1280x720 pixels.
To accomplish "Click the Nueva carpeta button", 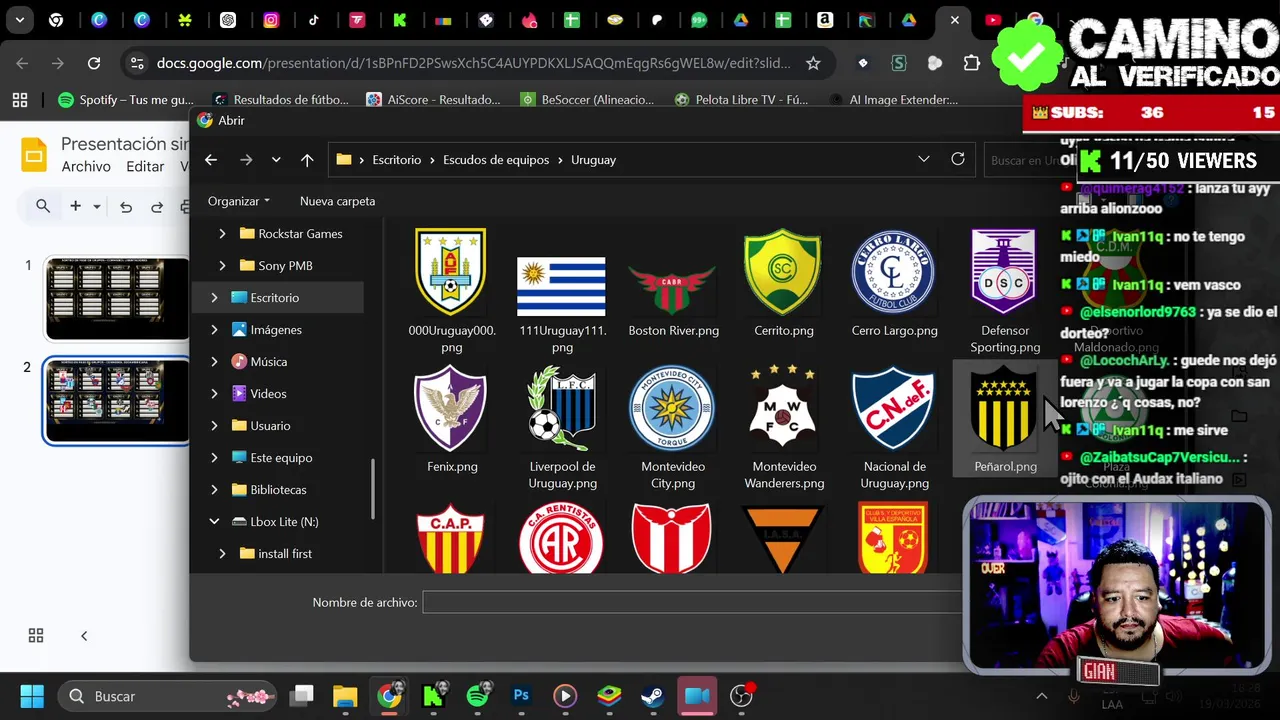I will [337, 201].
